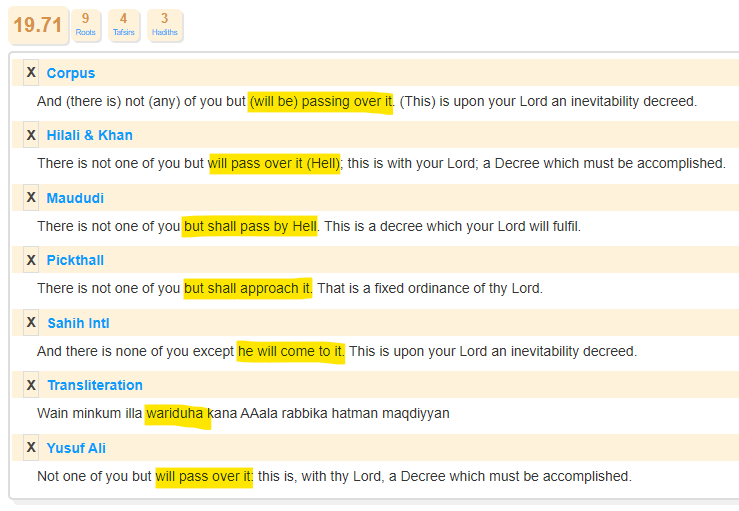Hide Sahih Intl translation using X
The height and width of the screenshot is (511, 739).
coord(31,323)
